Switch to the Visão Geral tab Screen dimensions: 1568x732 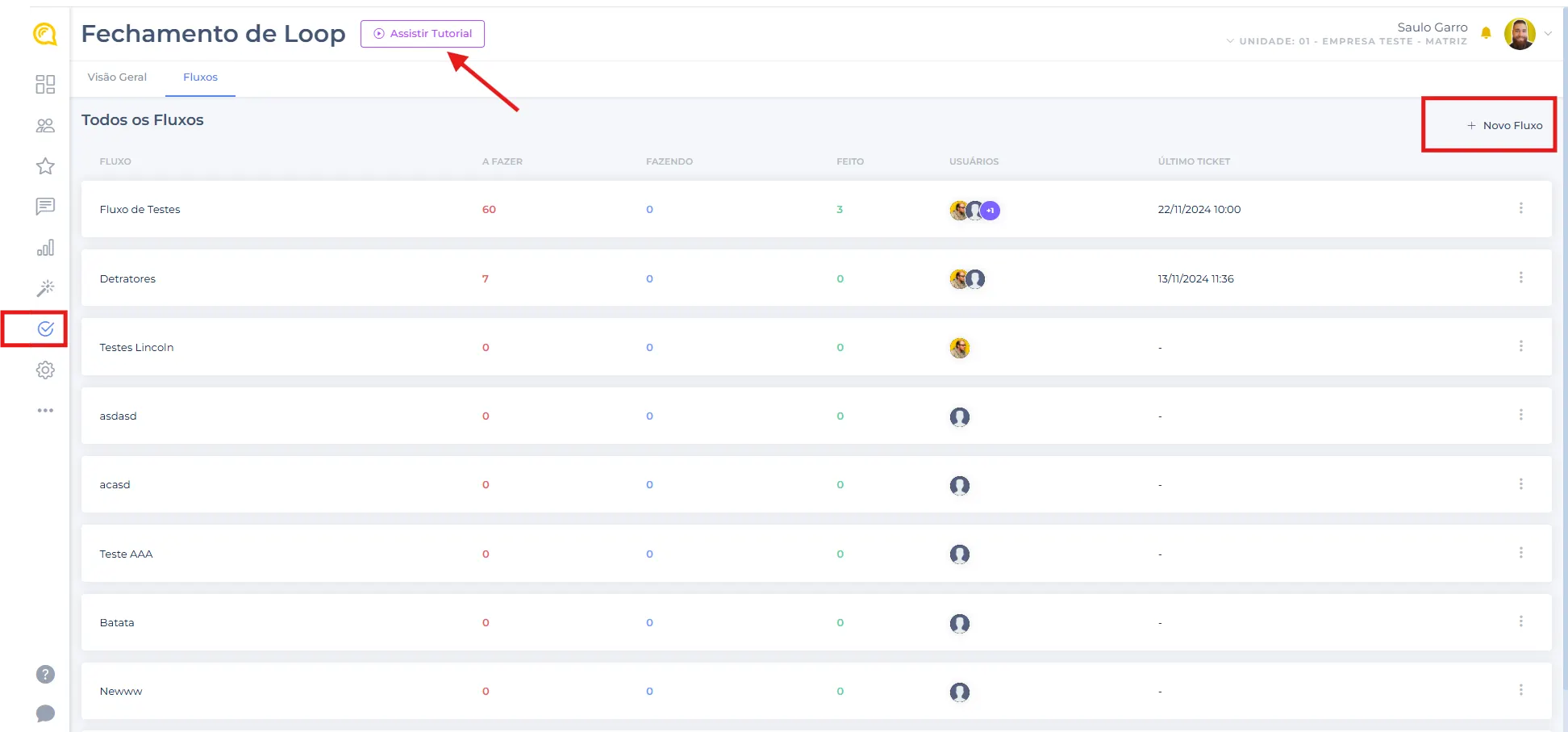coord(117,77)
